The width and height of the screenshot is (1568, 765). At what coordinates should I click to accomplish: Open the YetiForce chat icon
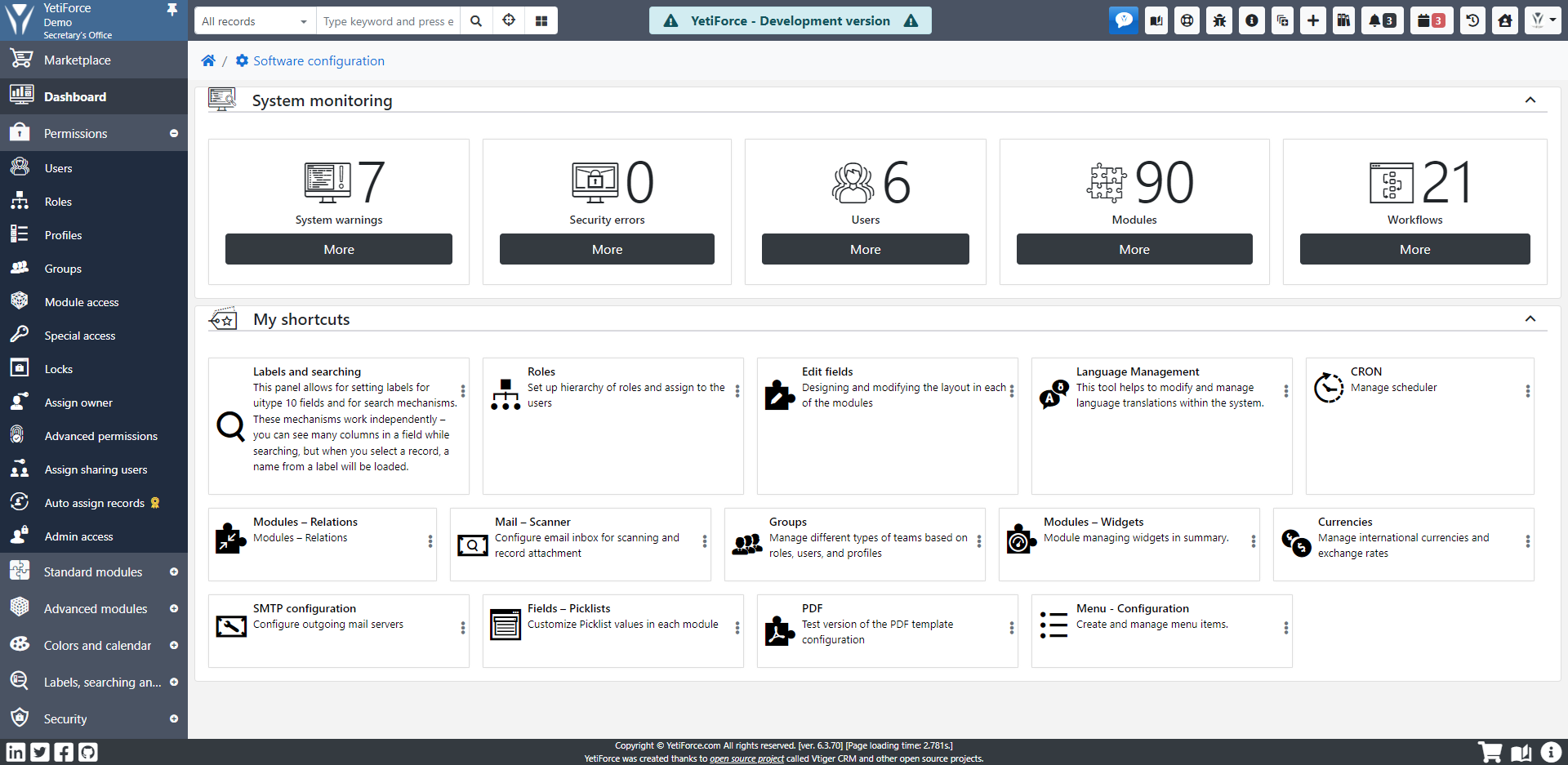pos(1124,20)
